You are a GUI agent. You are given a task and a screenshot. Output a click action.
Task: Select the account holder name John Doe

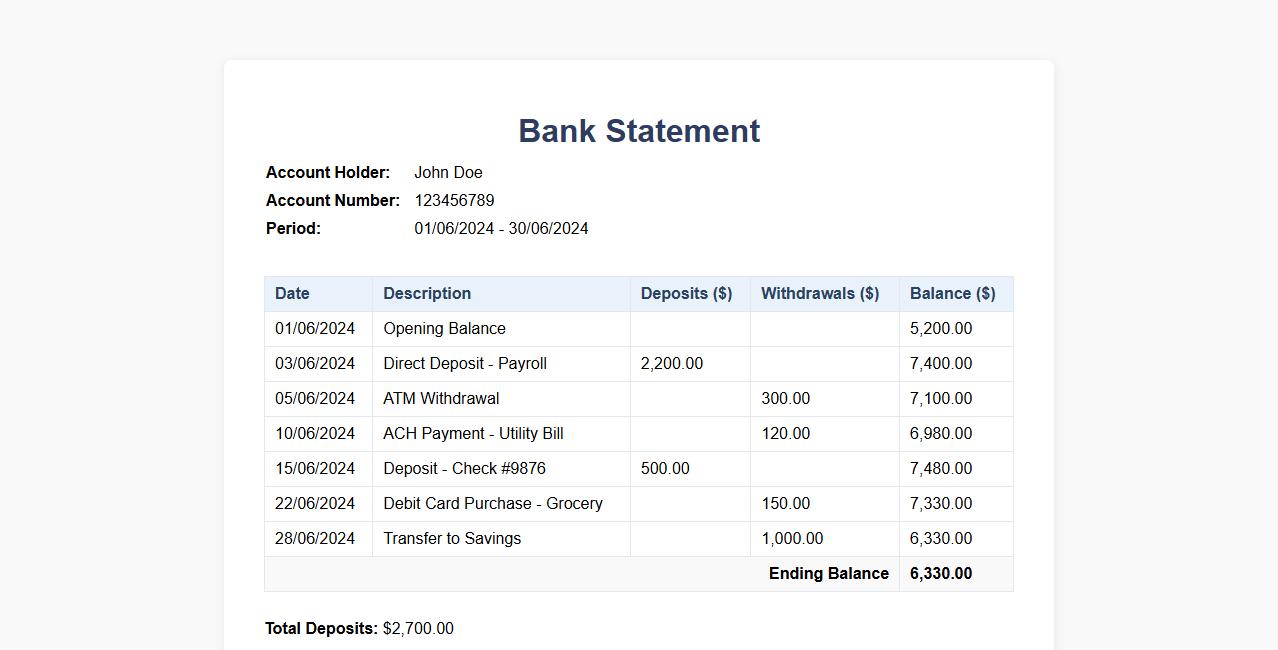pyautogui.click(x=448, y=172)
